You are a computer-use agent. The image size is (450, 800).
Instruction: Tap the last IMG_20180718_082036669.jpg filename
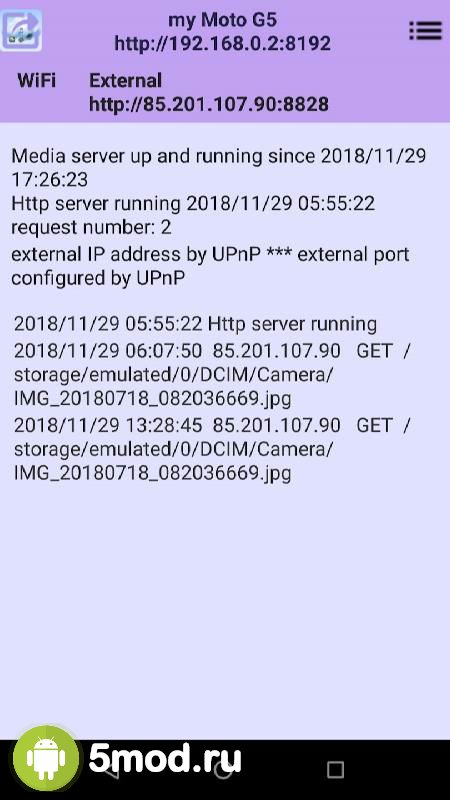point(153,473)
